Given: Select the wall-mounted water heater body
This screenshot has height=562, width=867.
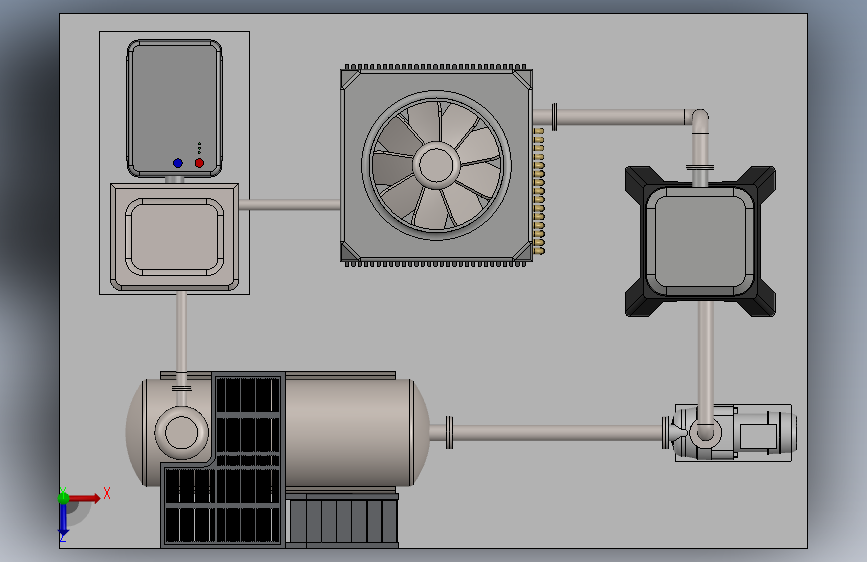Looking at the screenshot, I should (175, 108).
